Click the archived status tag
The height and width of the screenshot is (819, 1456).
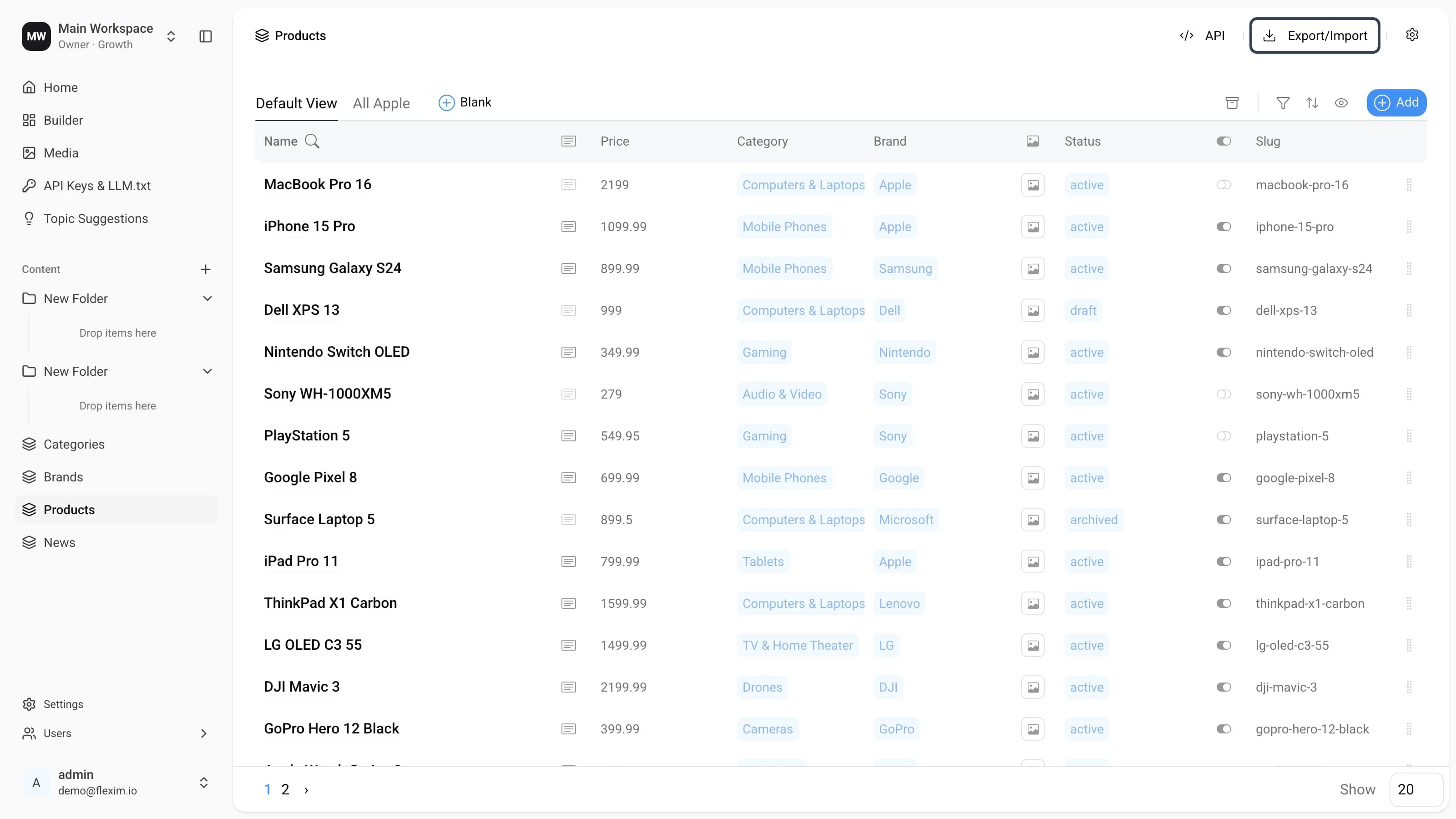[1094, 520]
